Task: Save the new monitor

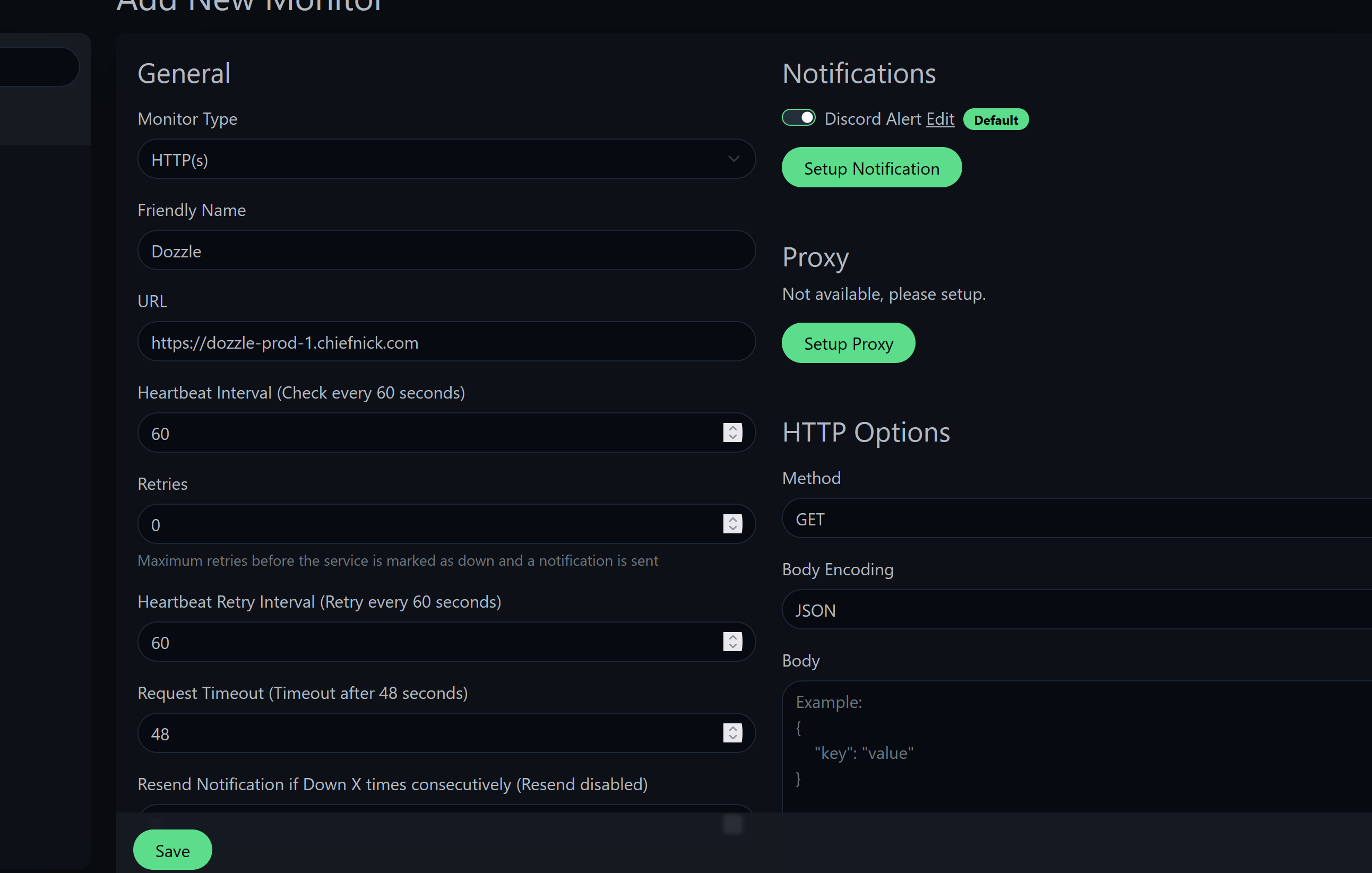Action: pos(172,850)
